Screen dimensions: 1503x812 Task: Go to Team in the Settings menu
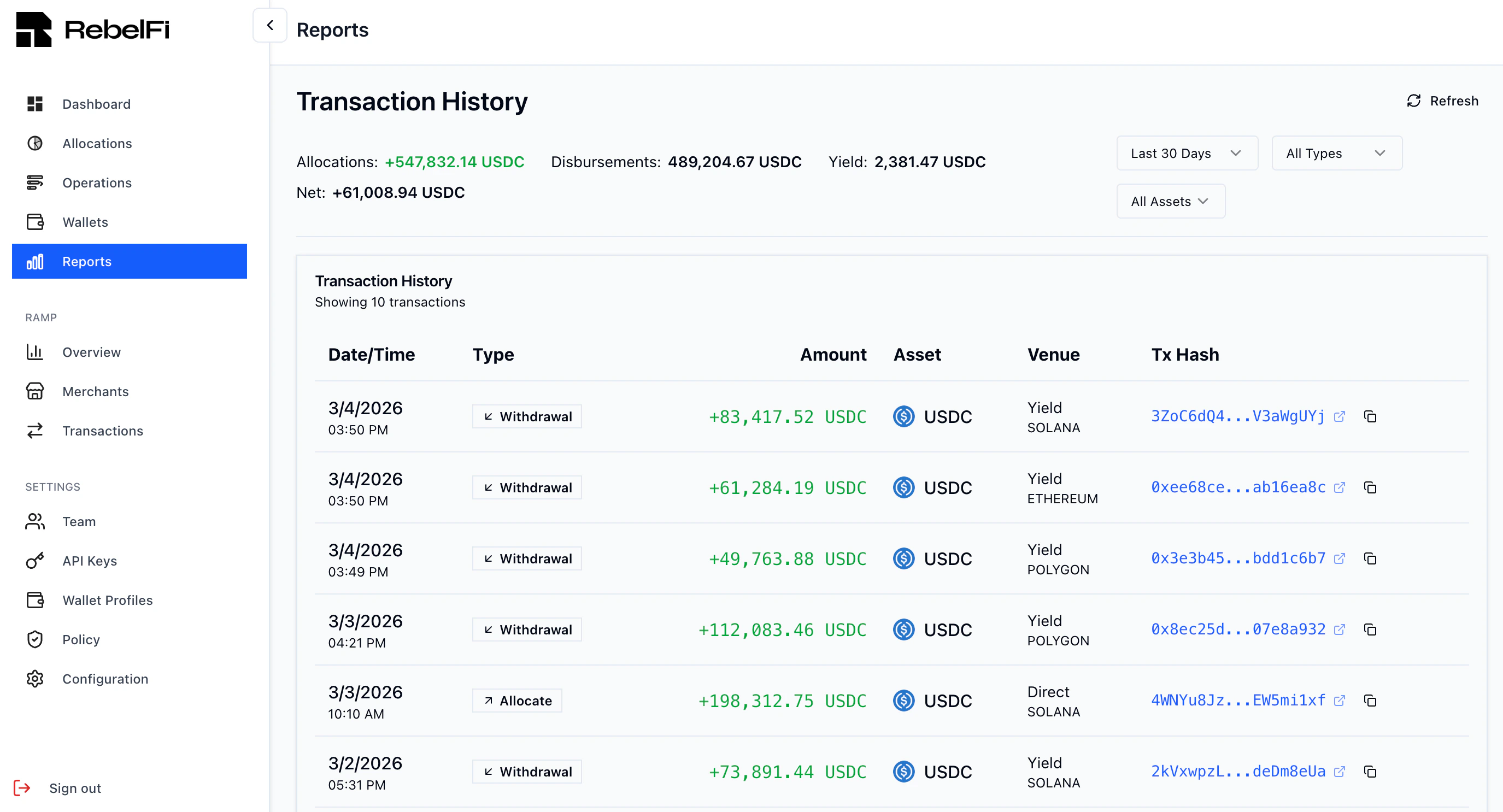(x=35, y=521)
